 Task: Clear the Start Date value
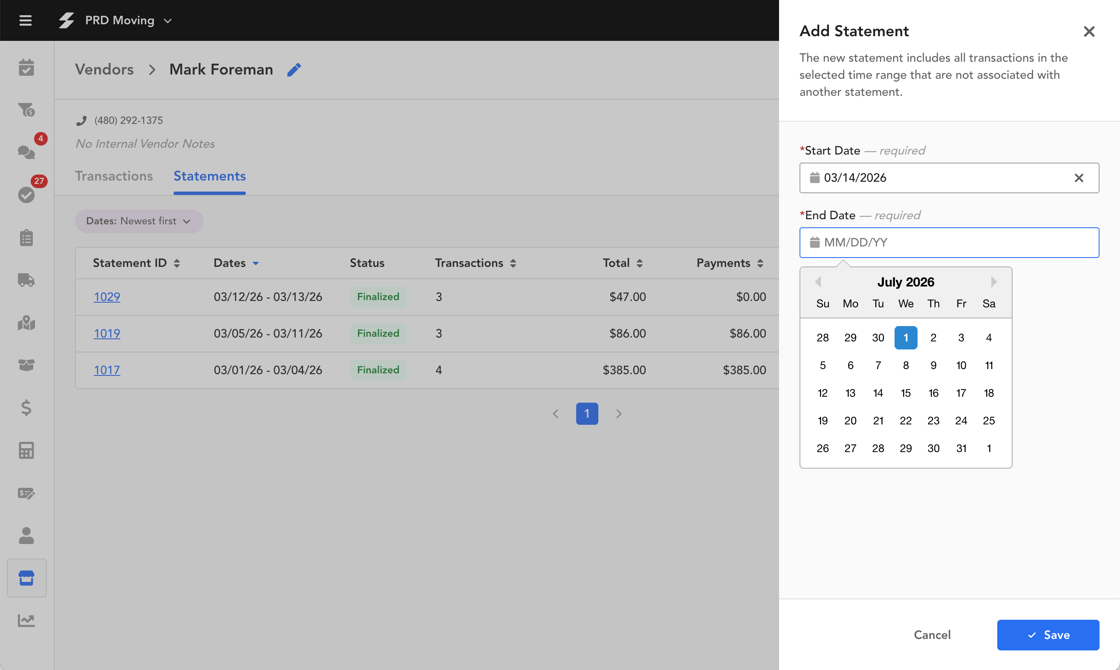[1079, 178]
